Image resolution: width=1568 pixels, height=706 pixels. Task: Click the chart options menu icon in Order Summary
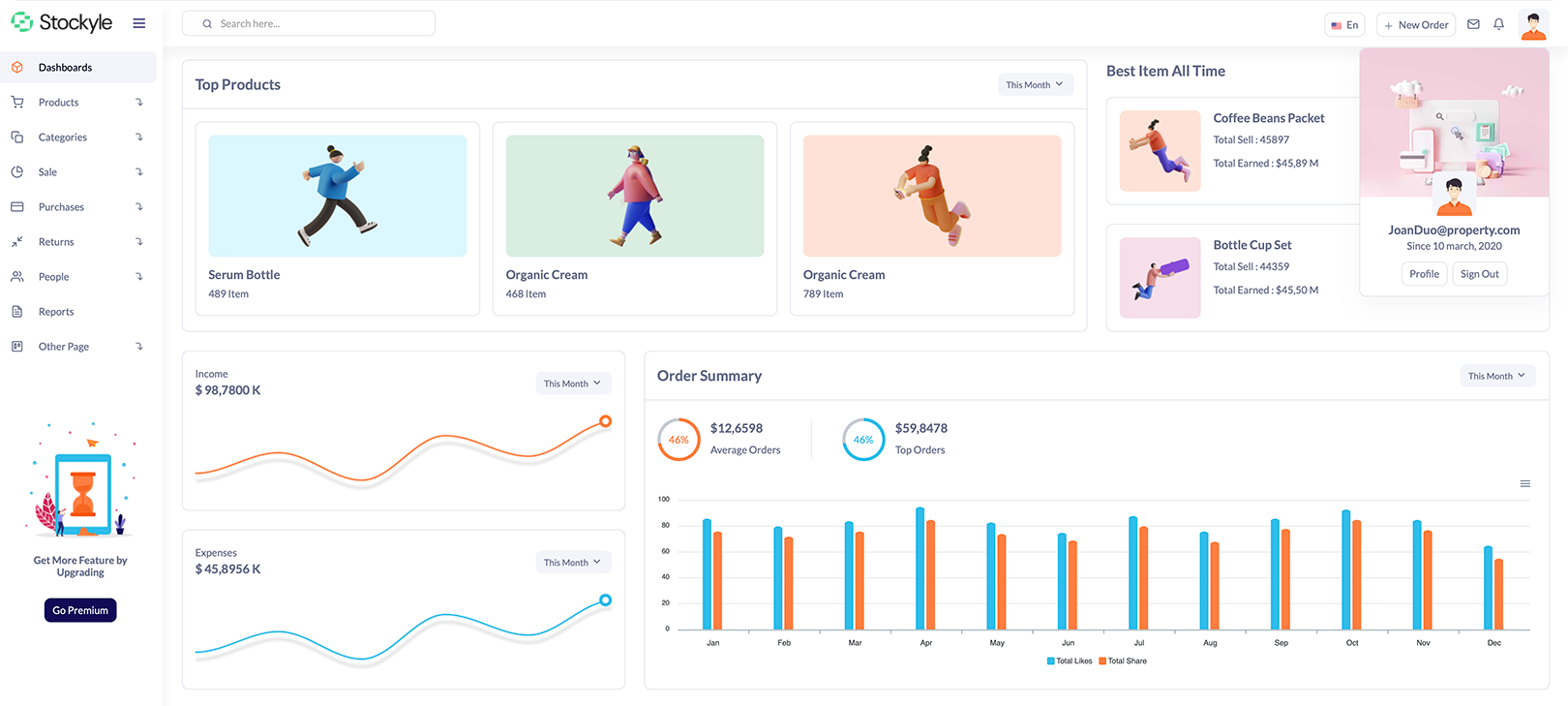click(x=1524, y=484)
